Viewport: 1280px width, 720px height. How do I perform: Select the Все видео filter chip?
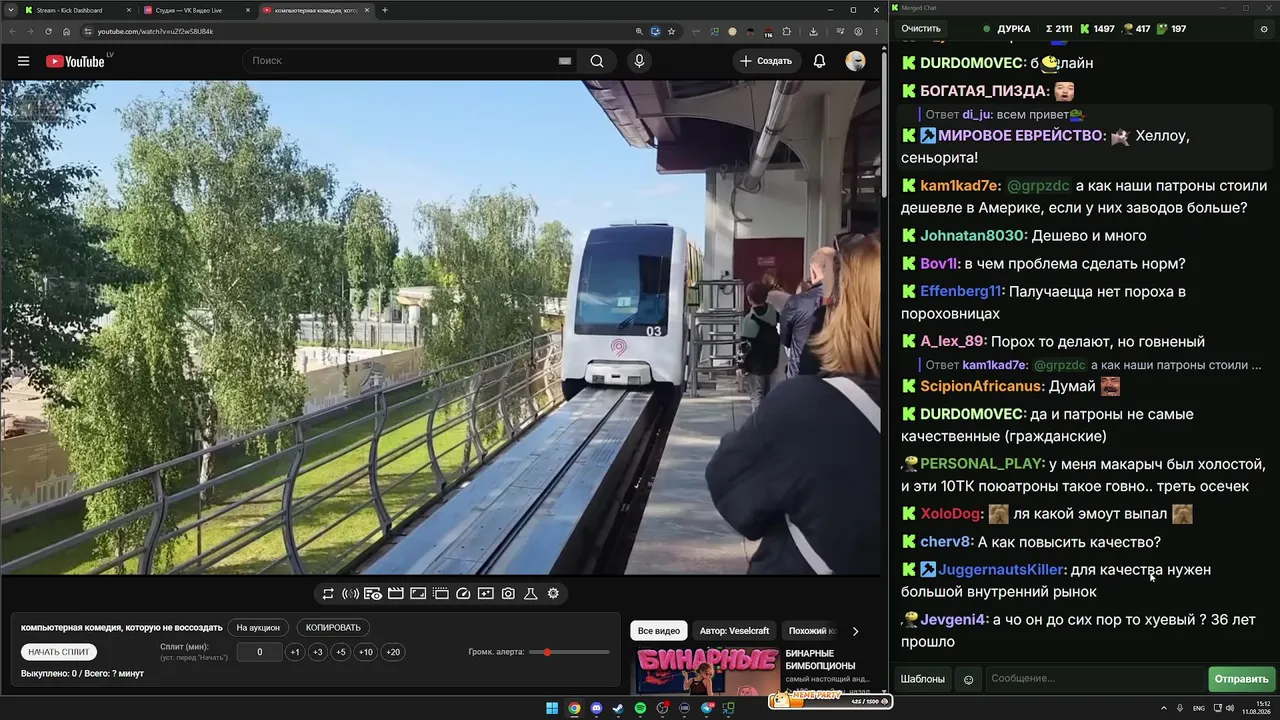[659, 631]
